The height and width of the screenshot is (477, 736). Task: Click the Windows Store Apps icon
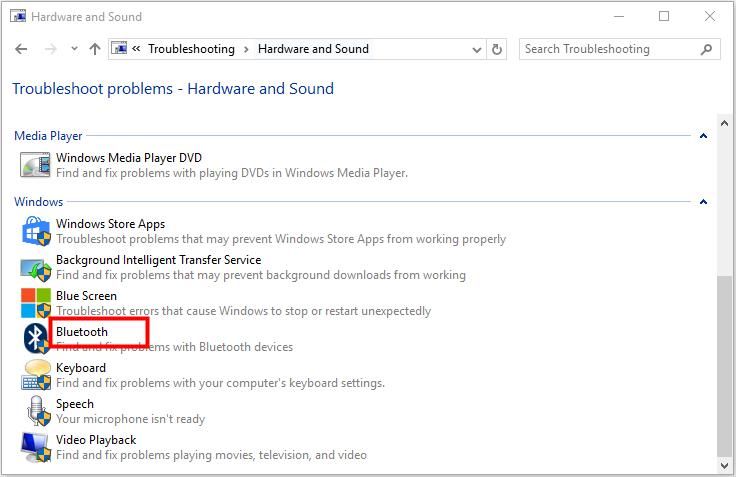click(36, 231)
